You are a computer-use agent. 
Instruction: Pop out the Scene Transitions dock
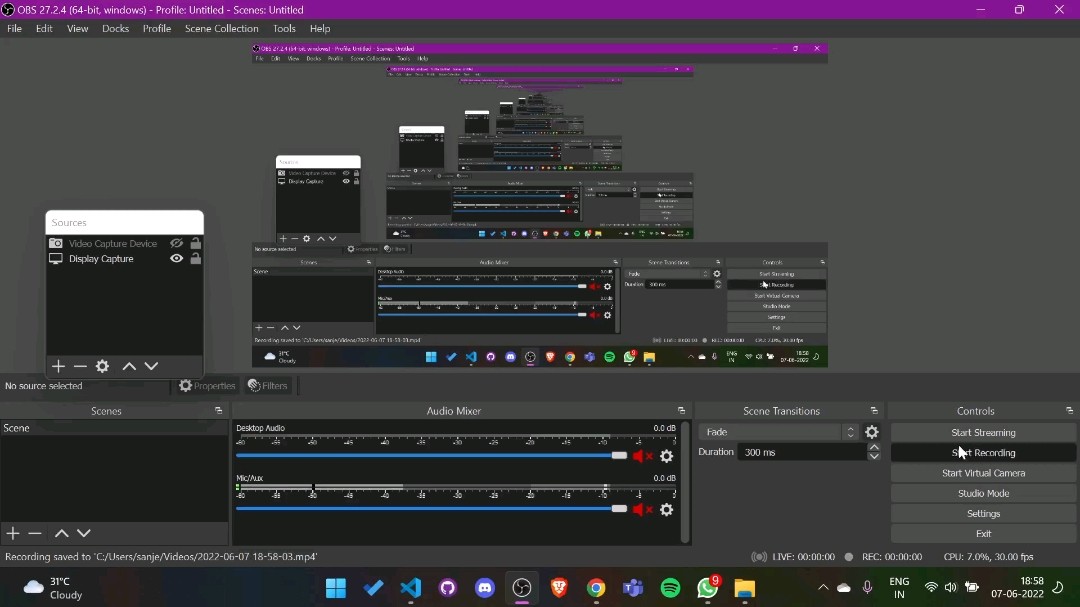point(874,411)
